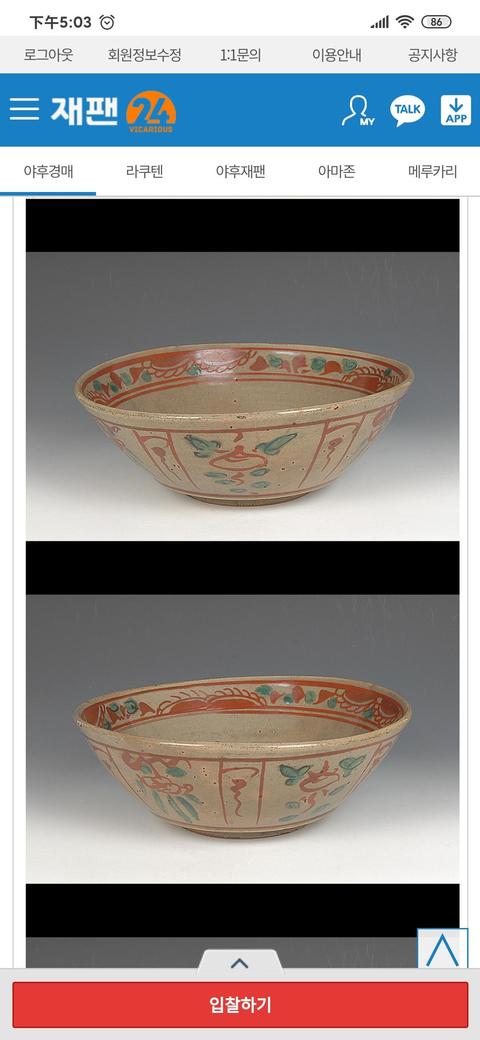The image size is (480, 1040).
Task: Open the second bowl photo
Action: 243,738
